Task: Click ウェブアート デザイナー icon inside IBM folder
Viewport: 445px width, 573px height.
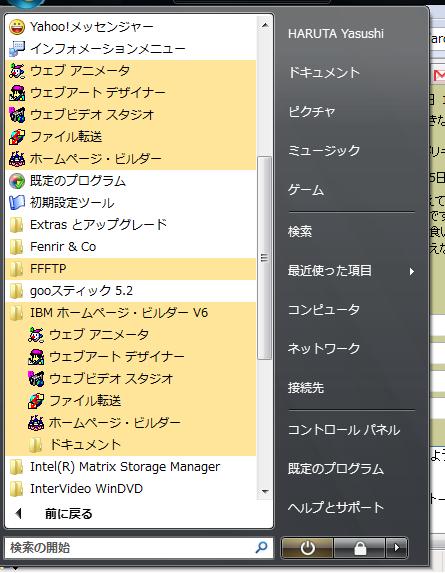Action: (36, 357)
